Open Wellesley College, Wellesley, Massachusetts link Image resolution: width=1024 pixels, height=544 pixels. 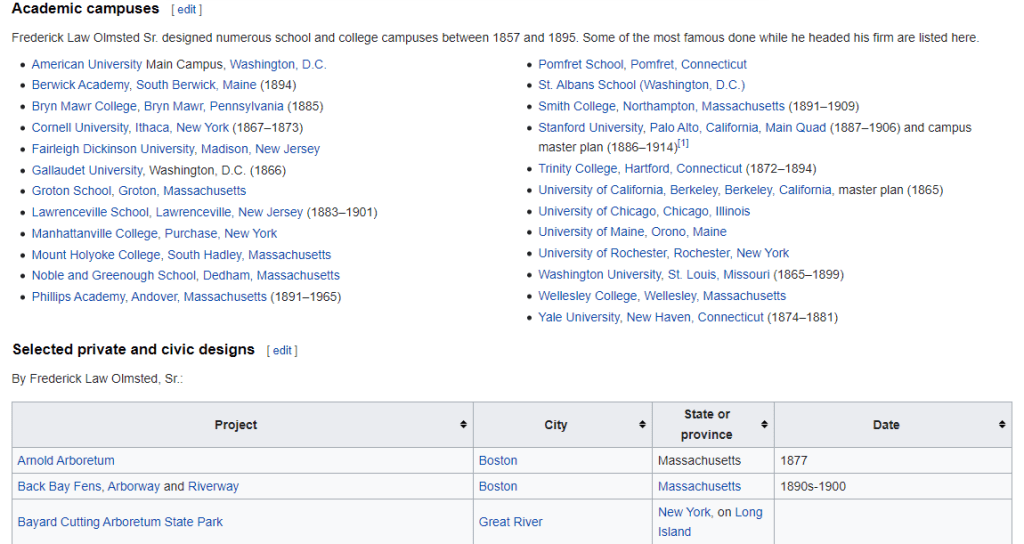click(x=662, y=296)
